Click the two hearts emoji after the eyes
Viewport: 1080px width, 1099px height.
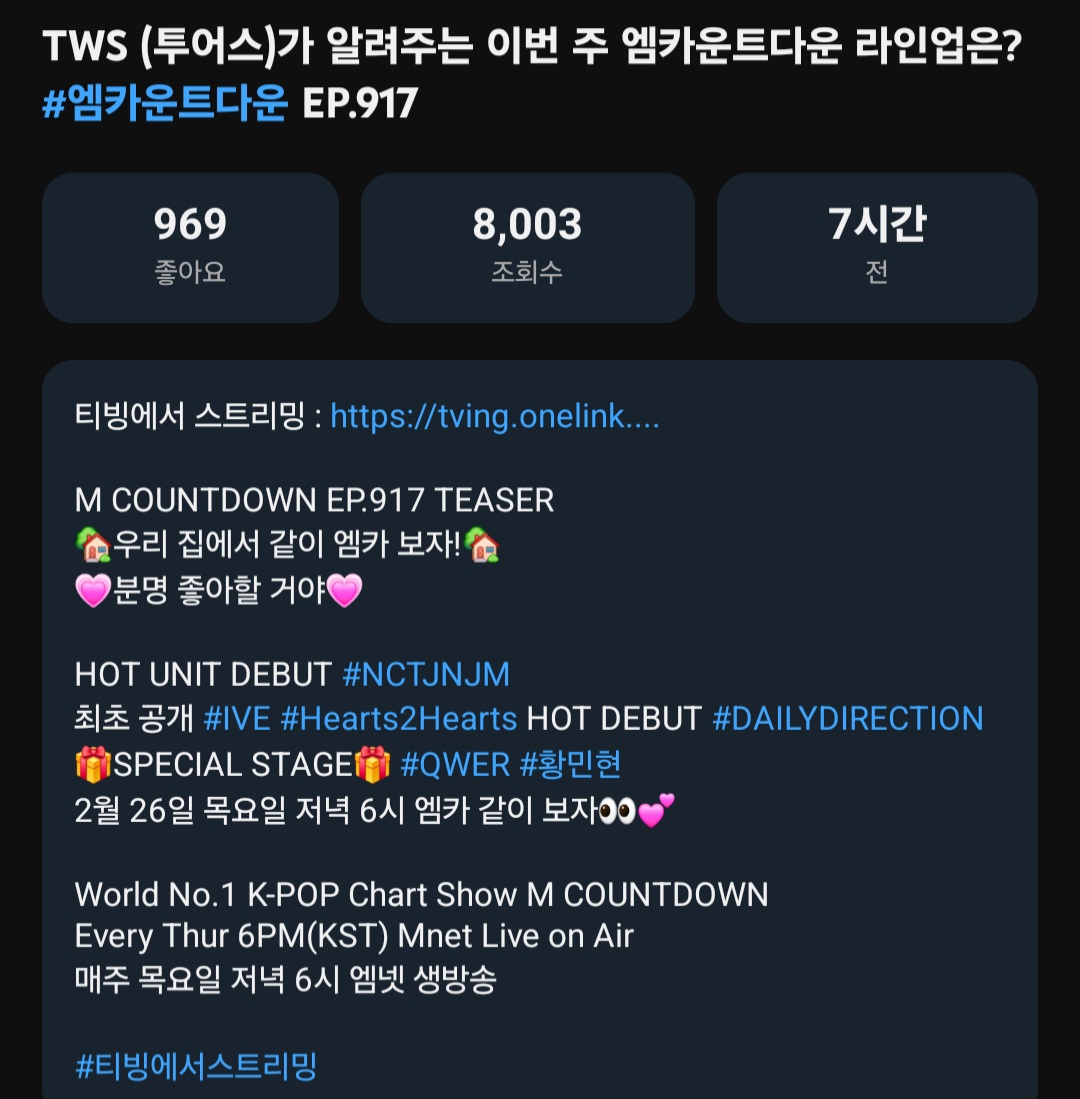[656, 810]
